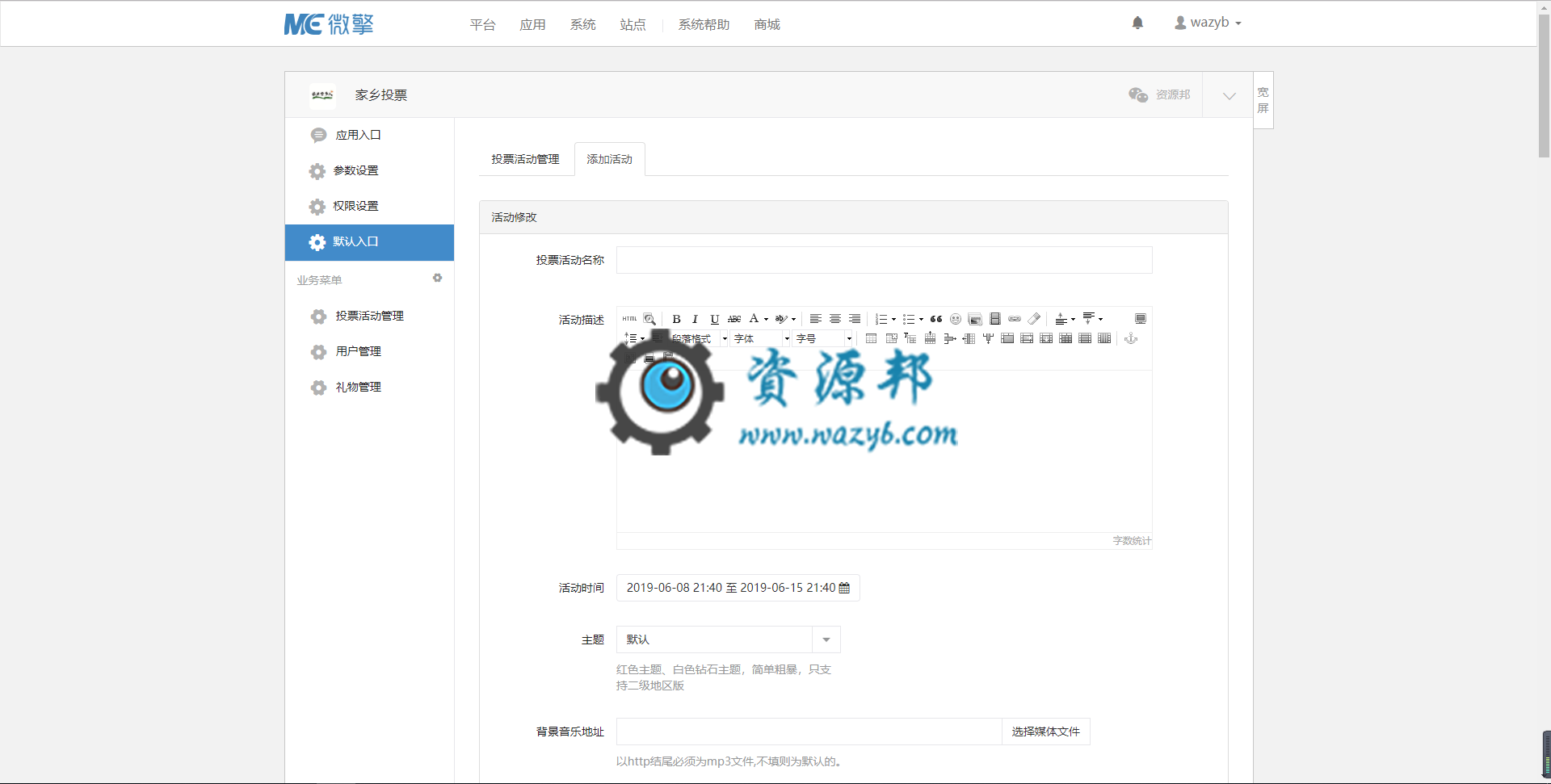
Task: Open line height dropdown
Action: tap(642, 338)
